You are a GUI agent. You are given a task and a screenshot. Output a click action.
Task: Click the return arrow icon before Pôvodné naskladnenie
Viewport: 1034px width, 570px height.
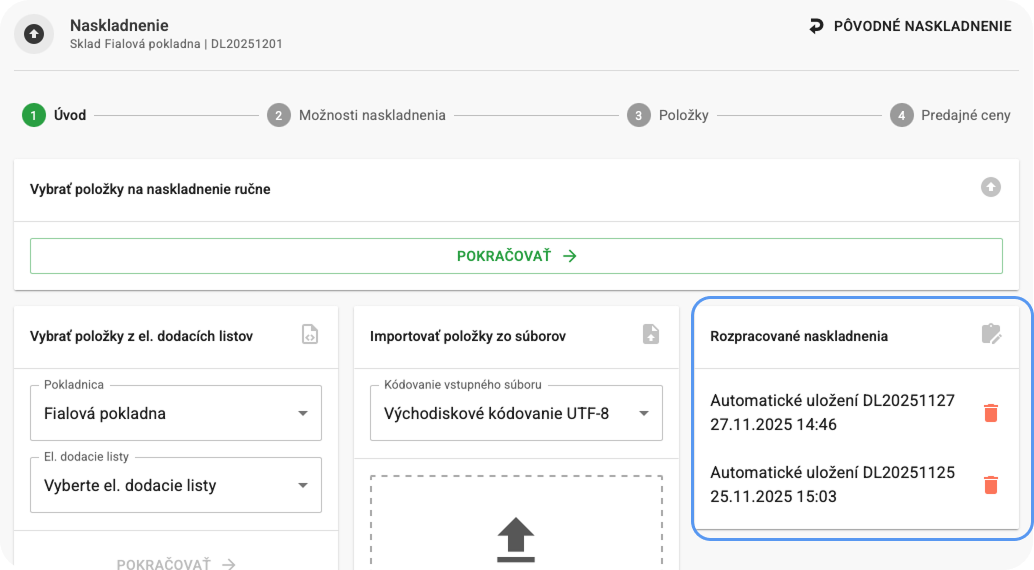[x=817, y=27]
